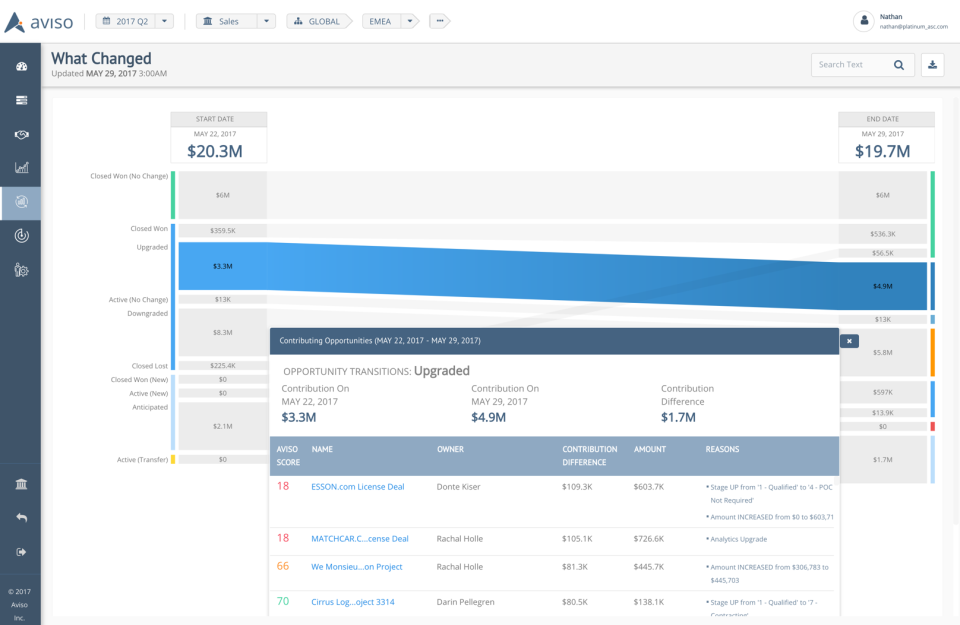Click the Contribution Difference column header

589,456
